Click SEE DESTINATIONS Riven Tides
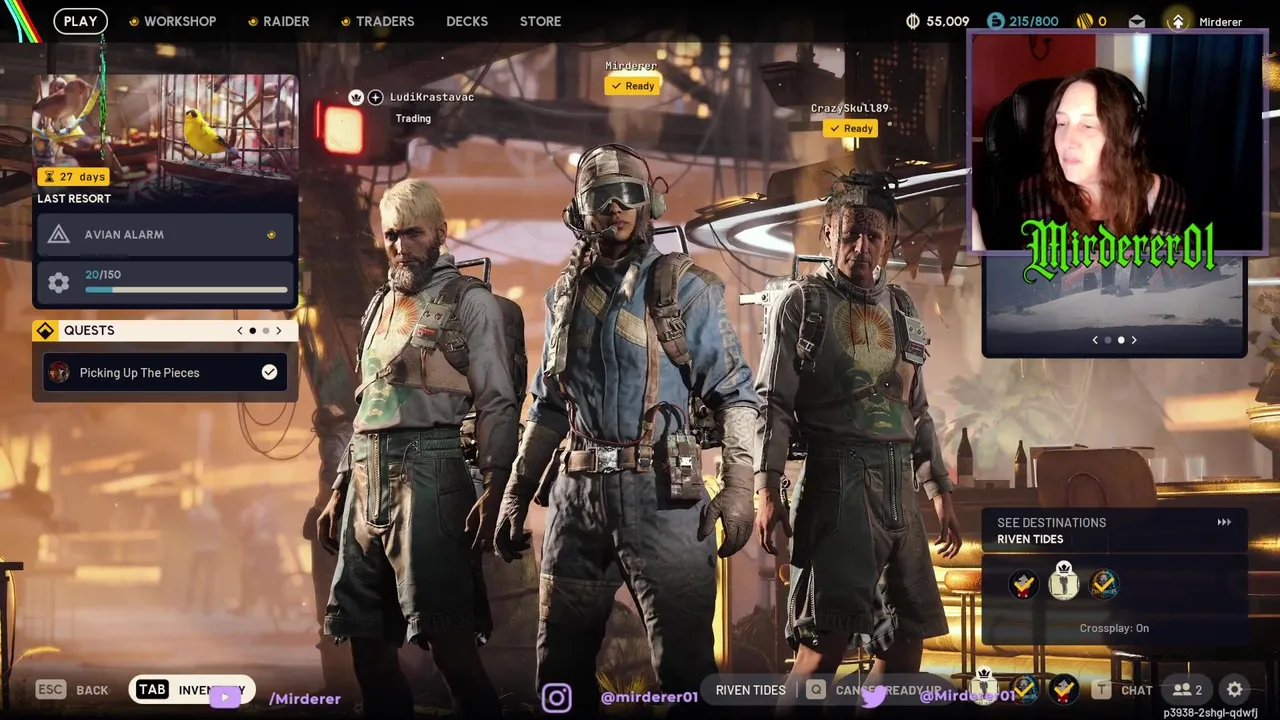Screen dimensions: 1280x720 [1114, 530]
